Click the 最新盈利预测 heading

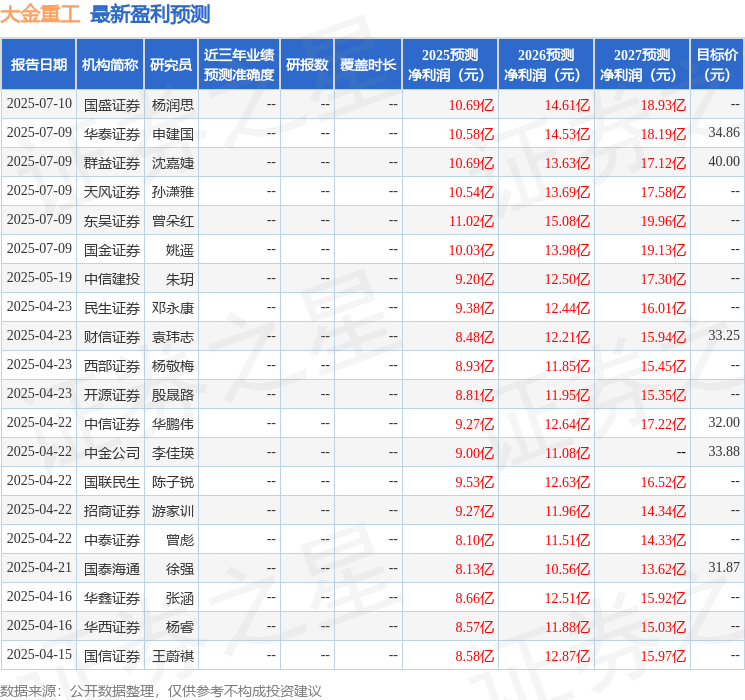(150, 14)
